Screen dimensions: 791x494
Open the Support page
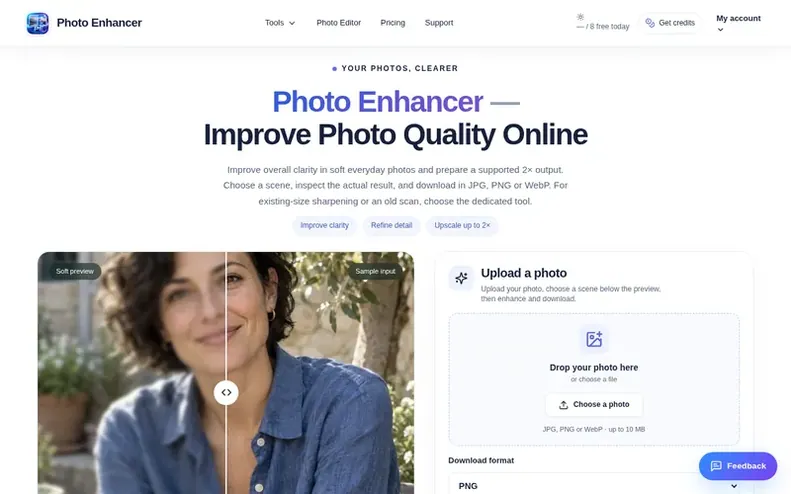click(439, 23)
